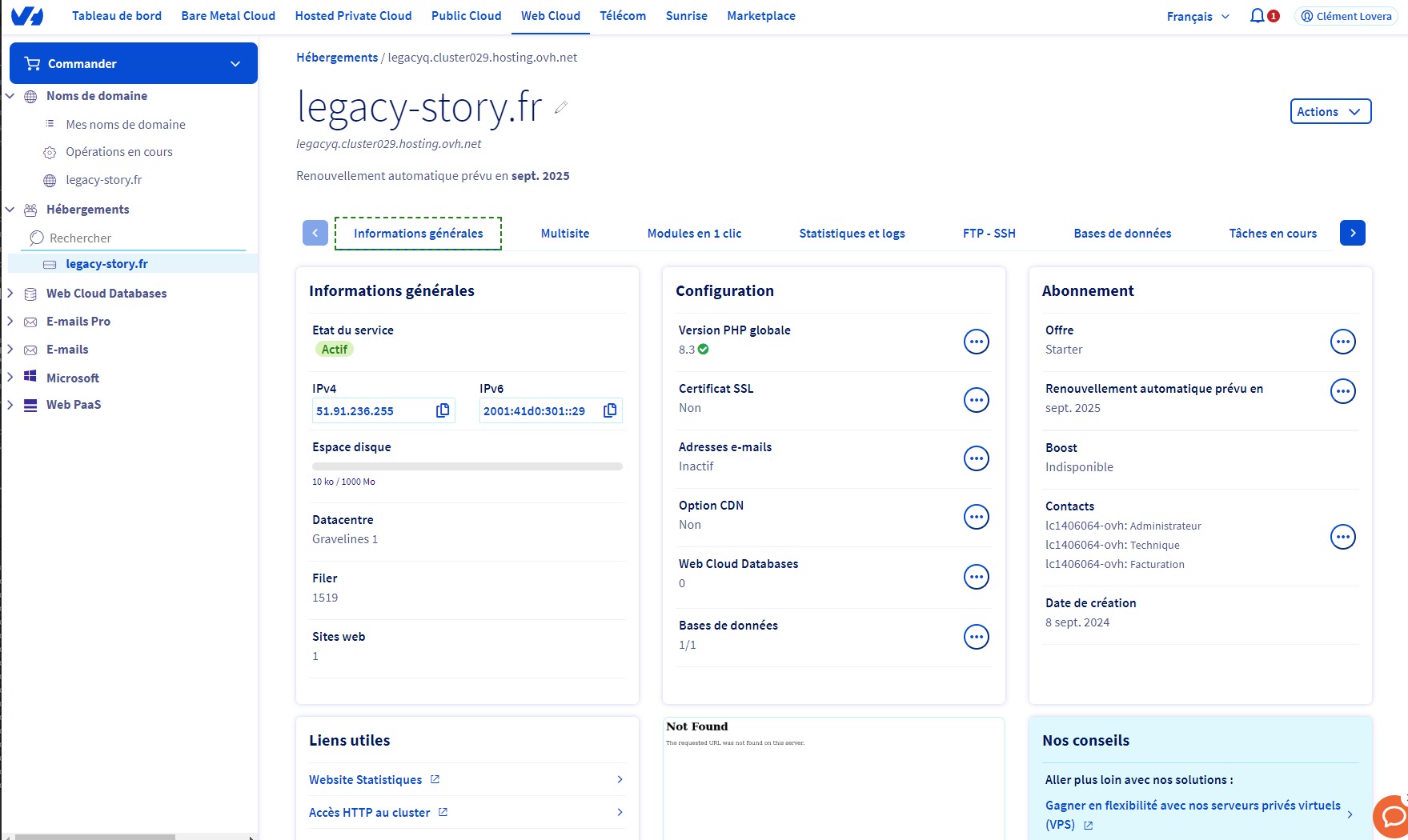Collapse the Noms de domaine section
The height and width of the screenshot is (840, 1408).
(x=10, y=96)
